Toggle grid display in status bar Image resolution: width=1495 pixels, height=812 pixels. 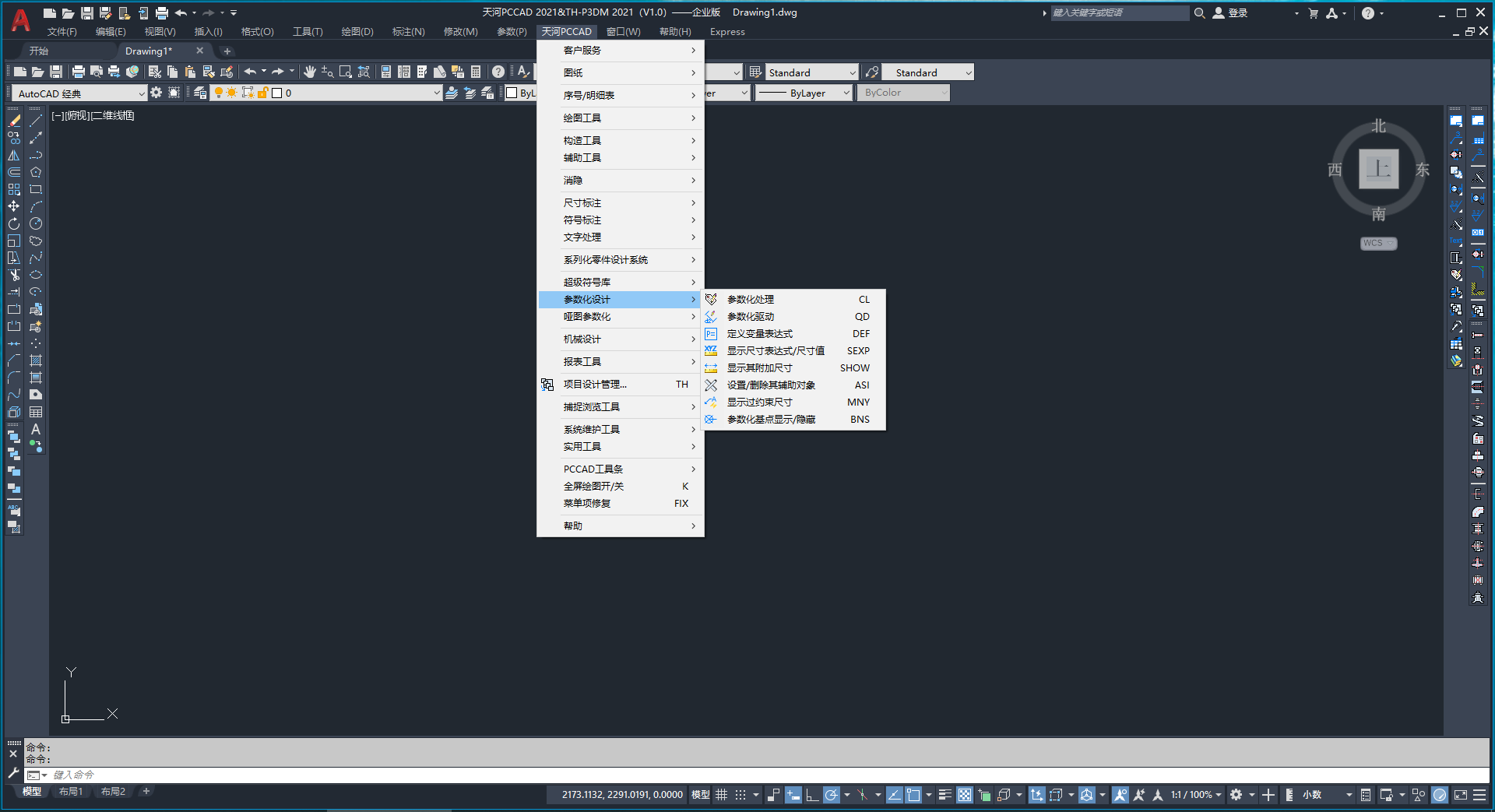(722, 795)
